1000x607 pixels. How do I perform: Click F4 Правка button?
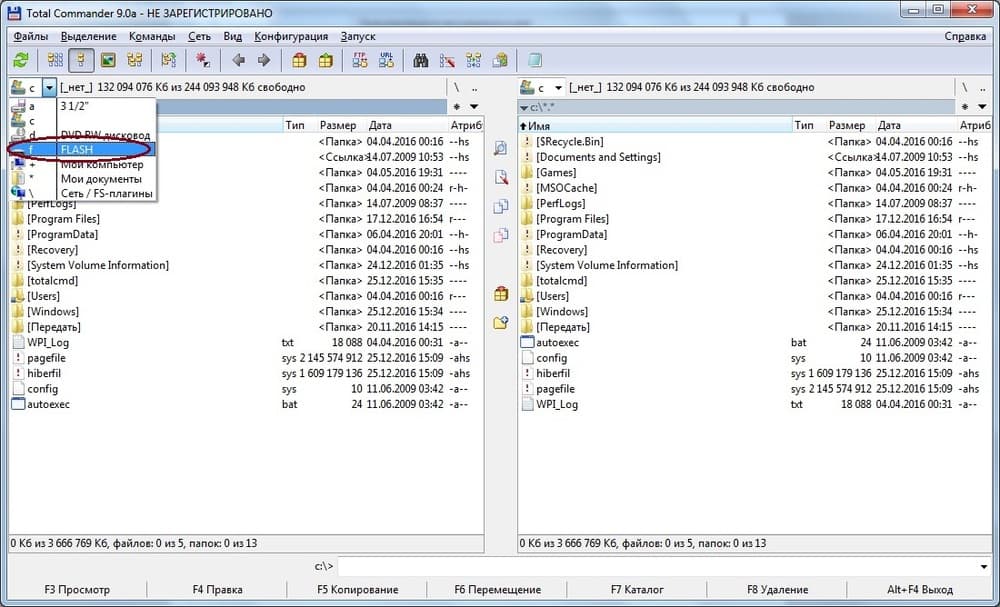click(x=217, y=590)
